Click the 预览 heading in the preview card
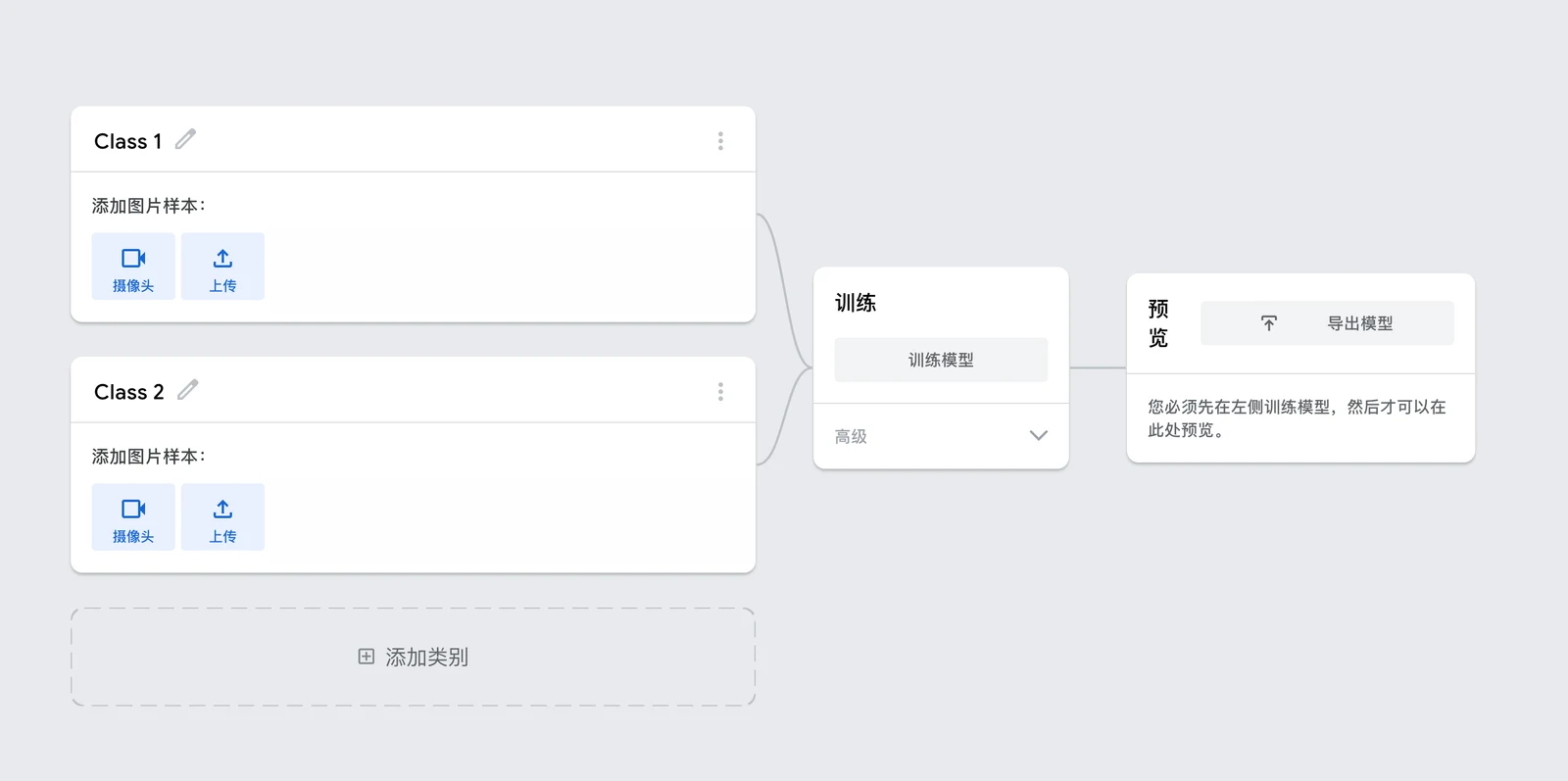This screenshot has height=781, width=1568. 1158,323
